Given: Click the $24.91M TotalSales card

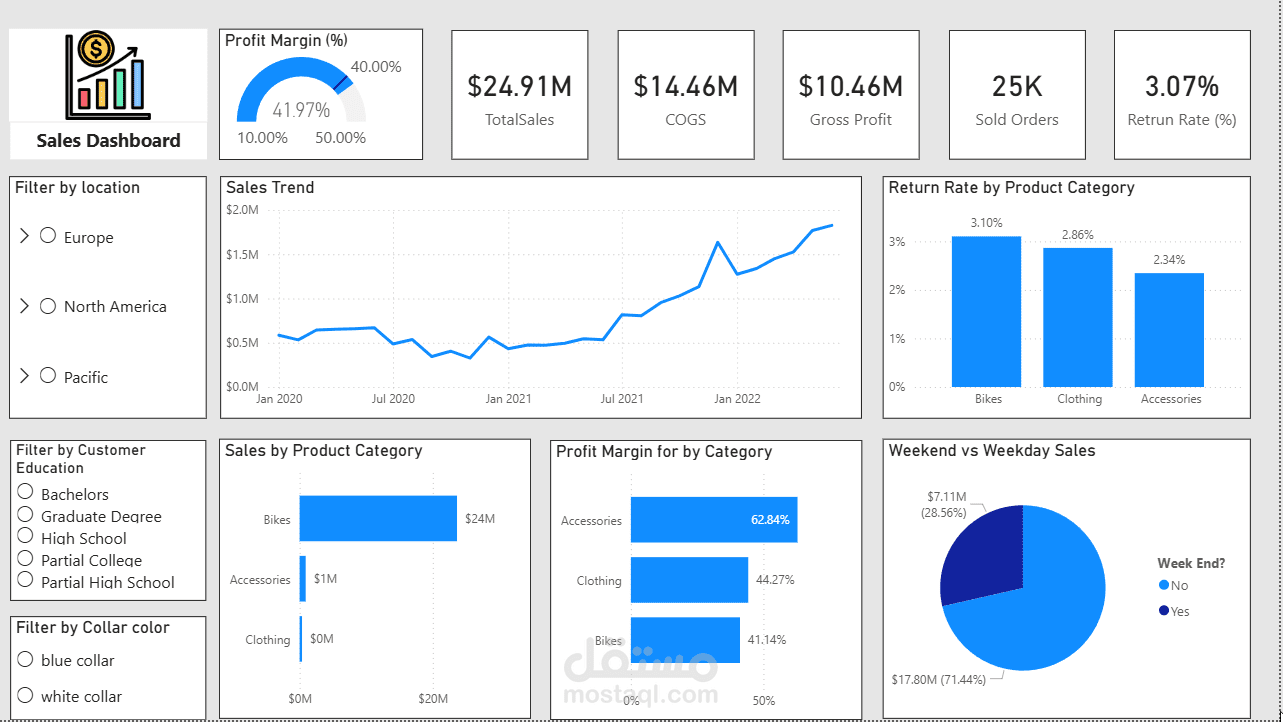Looking at the screenshot, I should pyautogui.click(x=520, y=95).
